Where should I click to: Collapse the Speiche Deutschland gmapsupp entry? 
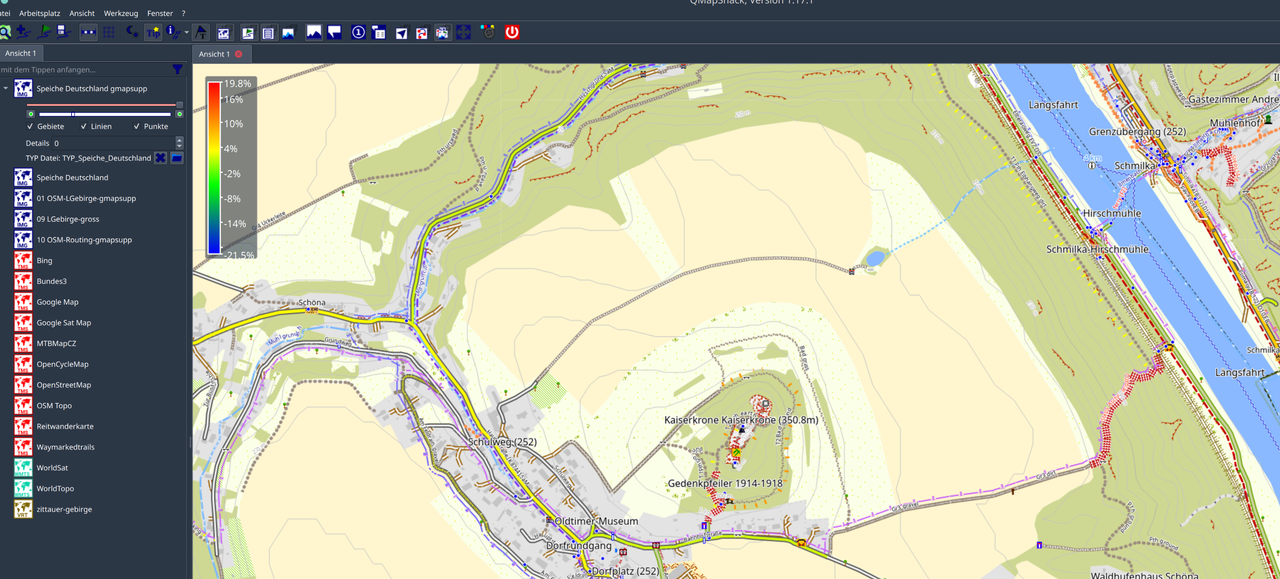6,88
